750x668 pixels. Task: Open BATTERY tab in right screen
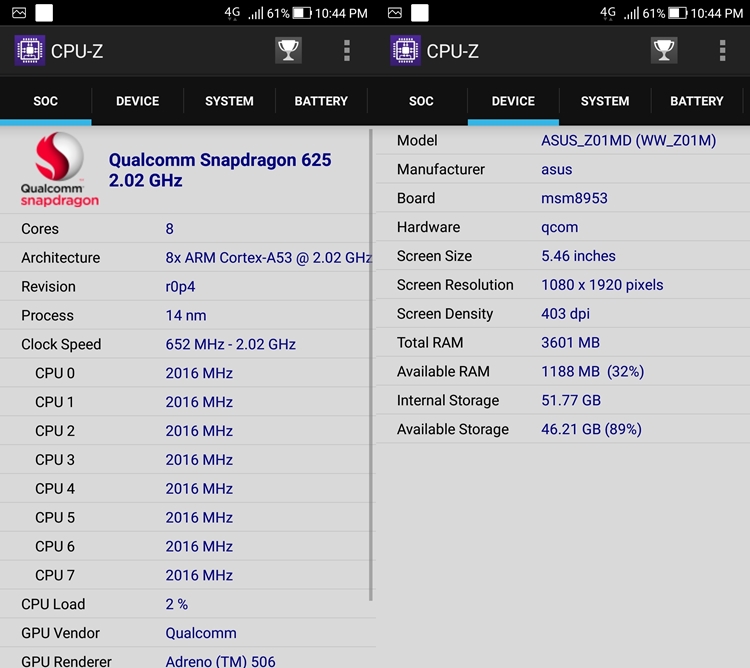click(x=696, y=101)
